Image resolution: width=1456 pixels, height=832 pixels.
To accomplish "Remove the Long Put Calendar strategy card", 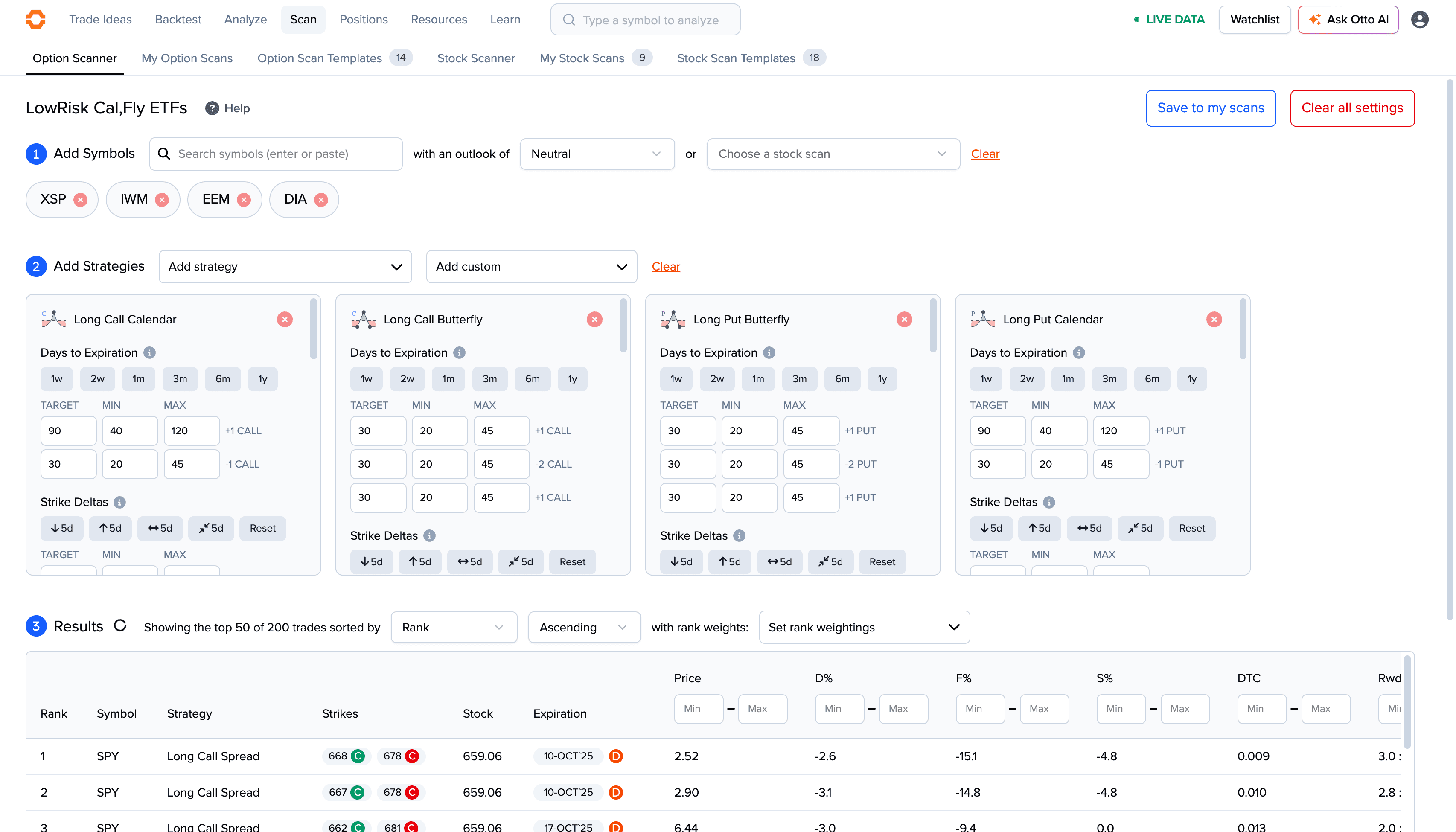I will click(1214, 320).
